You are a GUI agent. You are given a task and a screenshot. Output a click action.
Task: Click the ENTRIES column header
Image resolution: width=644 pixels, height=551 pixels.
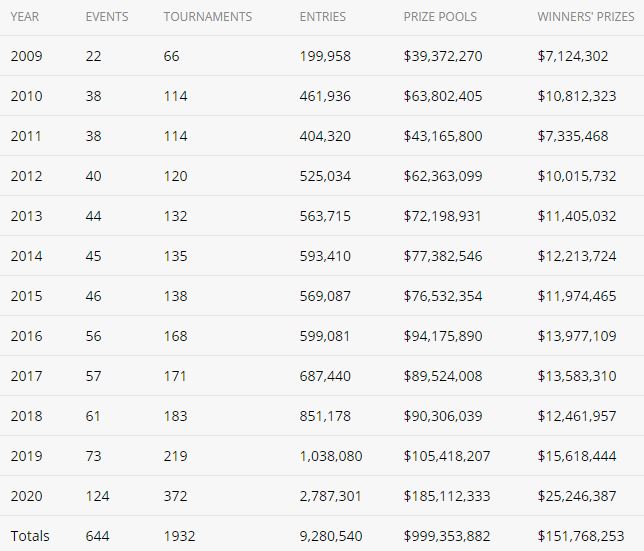[x=322, y=17]
